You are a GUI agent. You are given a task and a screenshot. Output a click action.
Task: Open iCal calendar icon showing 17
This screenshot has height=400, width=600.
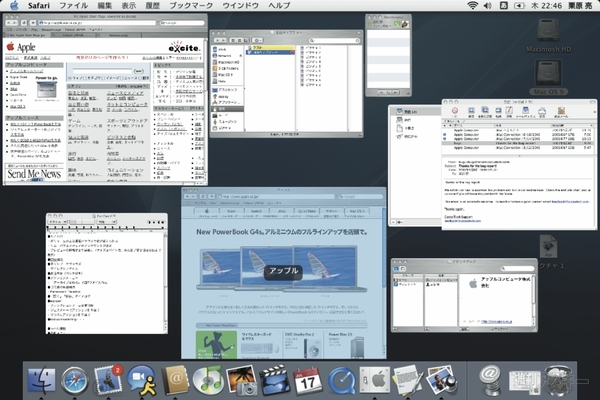307,380
